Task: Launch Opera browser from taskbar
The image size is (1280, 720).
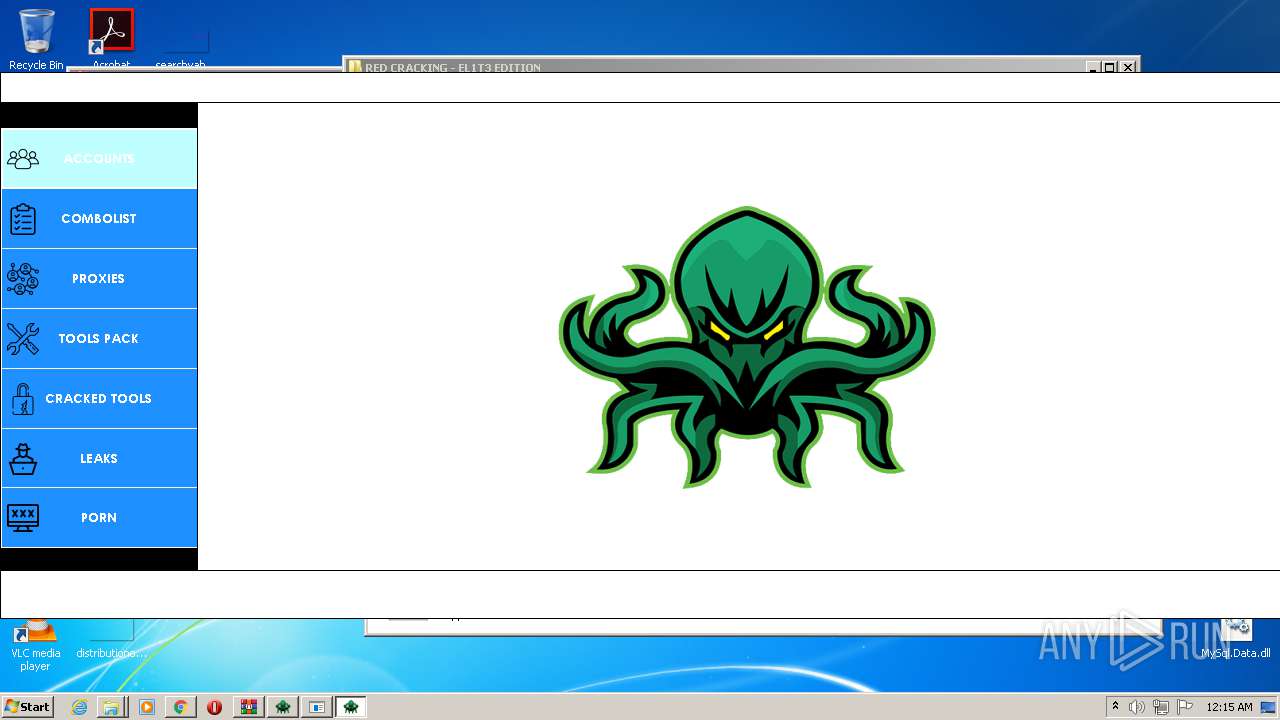Action: [x=214, y=707]
